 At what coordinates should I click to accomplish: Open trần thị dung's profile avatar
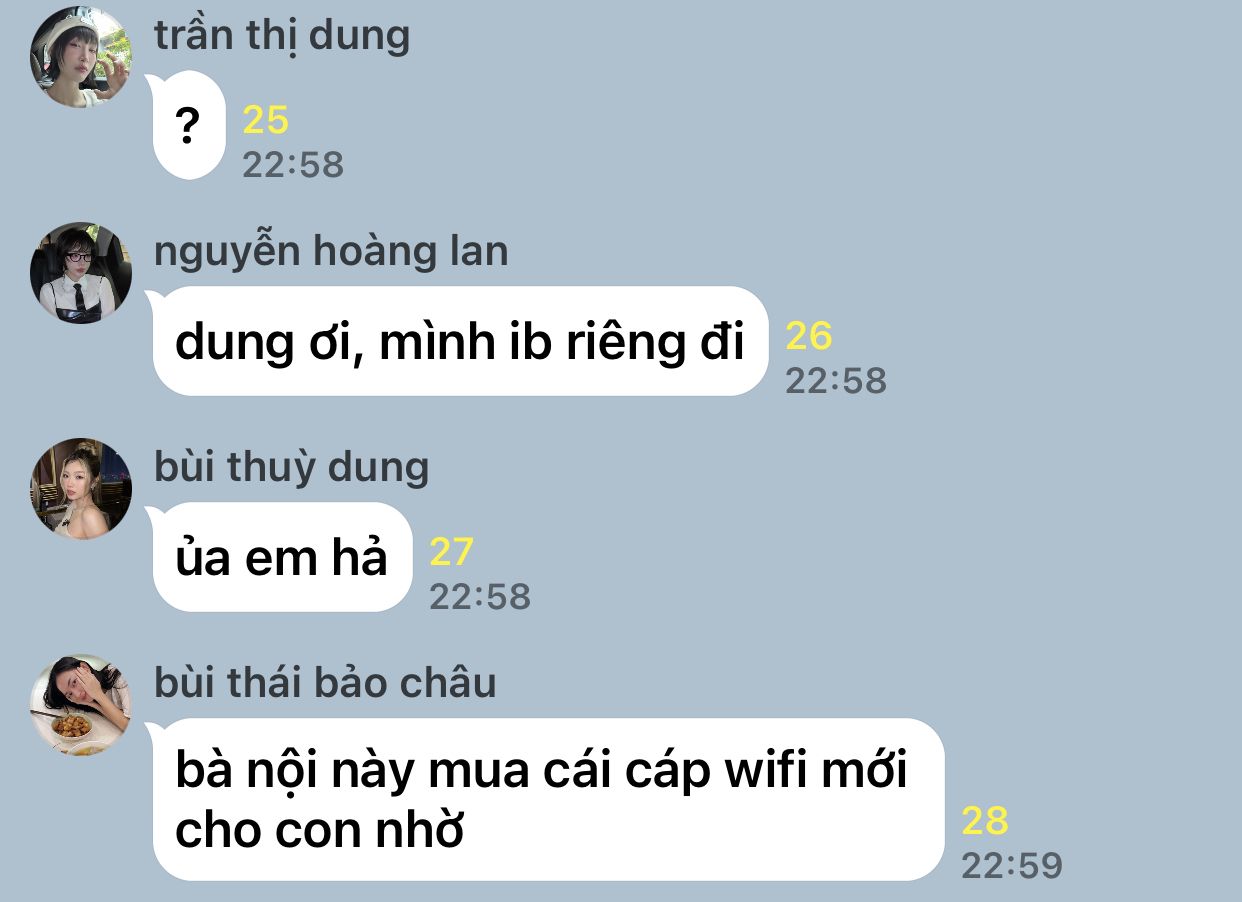pos(81,57)
